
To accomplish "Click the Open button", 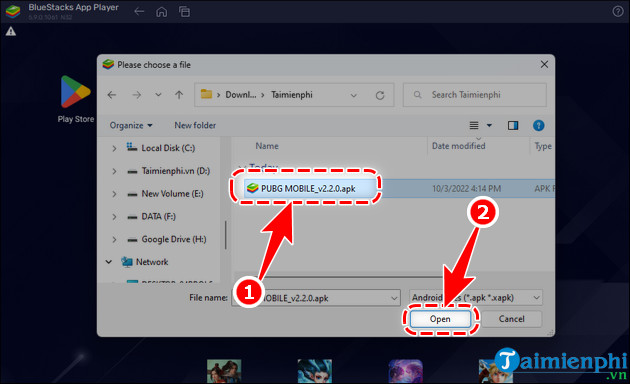I will point(440,319).
